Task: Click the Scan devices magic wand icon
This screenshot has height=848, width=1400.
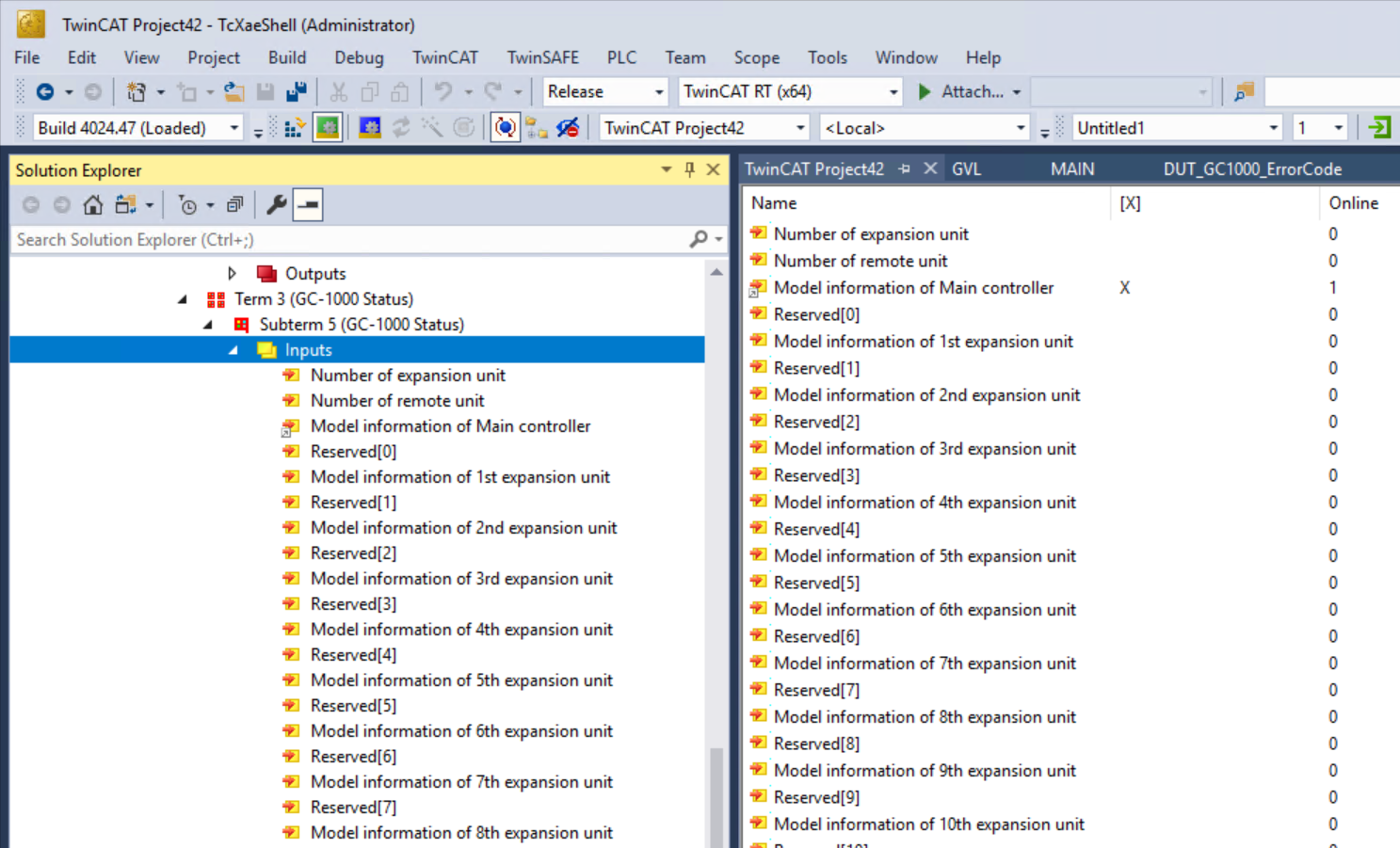Action: pos(432,127)
